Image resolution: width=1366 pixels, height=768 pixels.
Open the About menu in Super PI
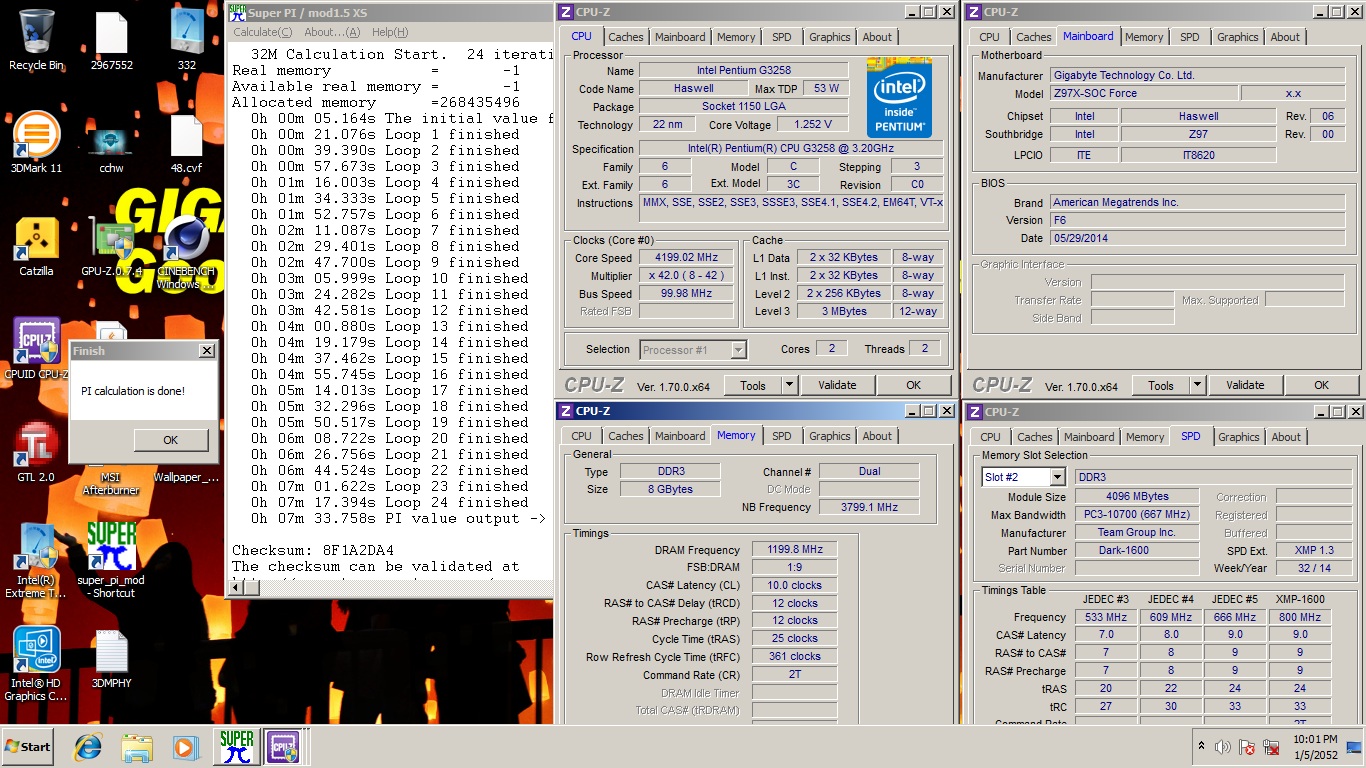(x=332, y=32)
